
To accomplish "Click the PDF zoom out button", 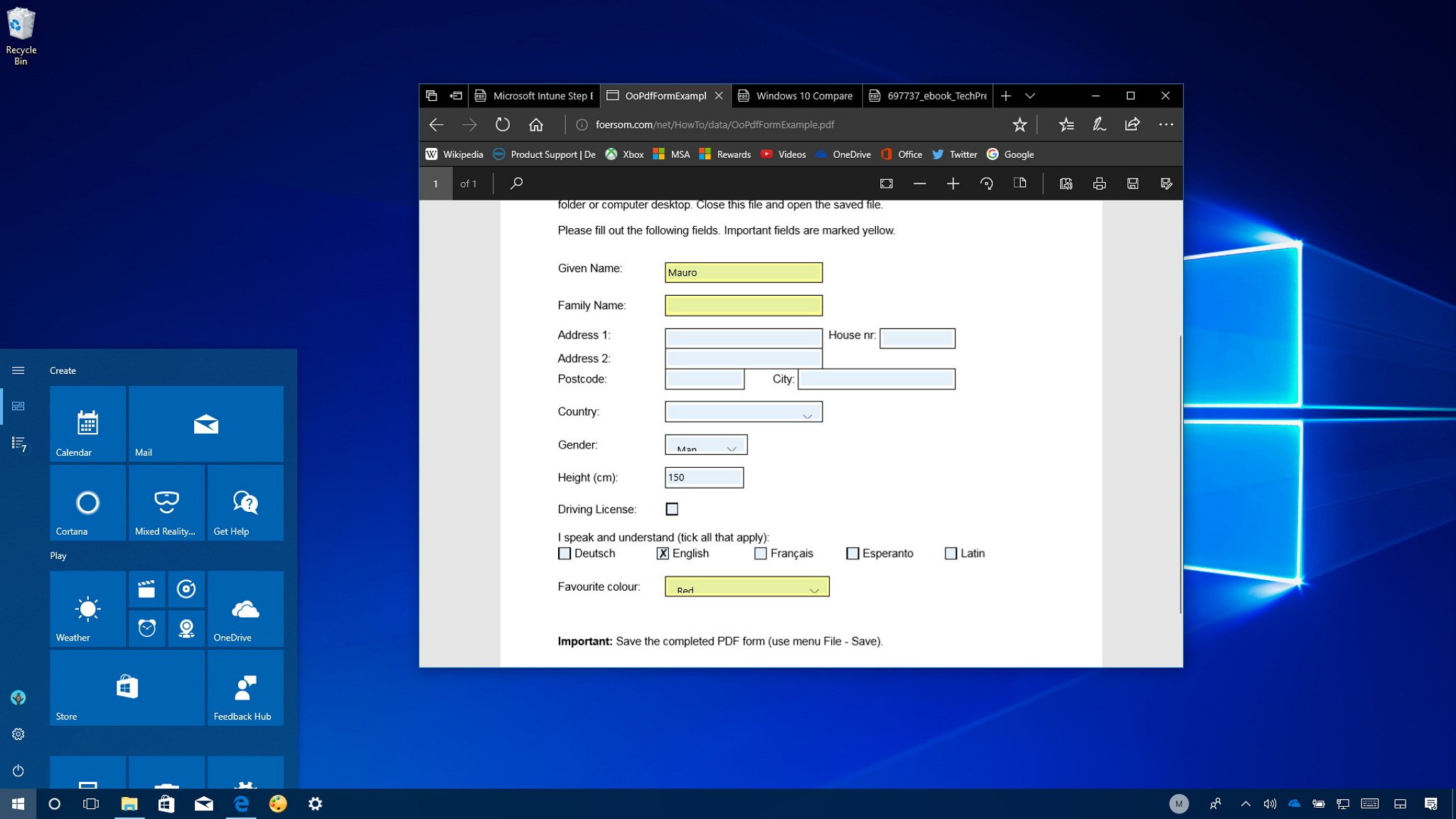I will click(x=918, y=183).
